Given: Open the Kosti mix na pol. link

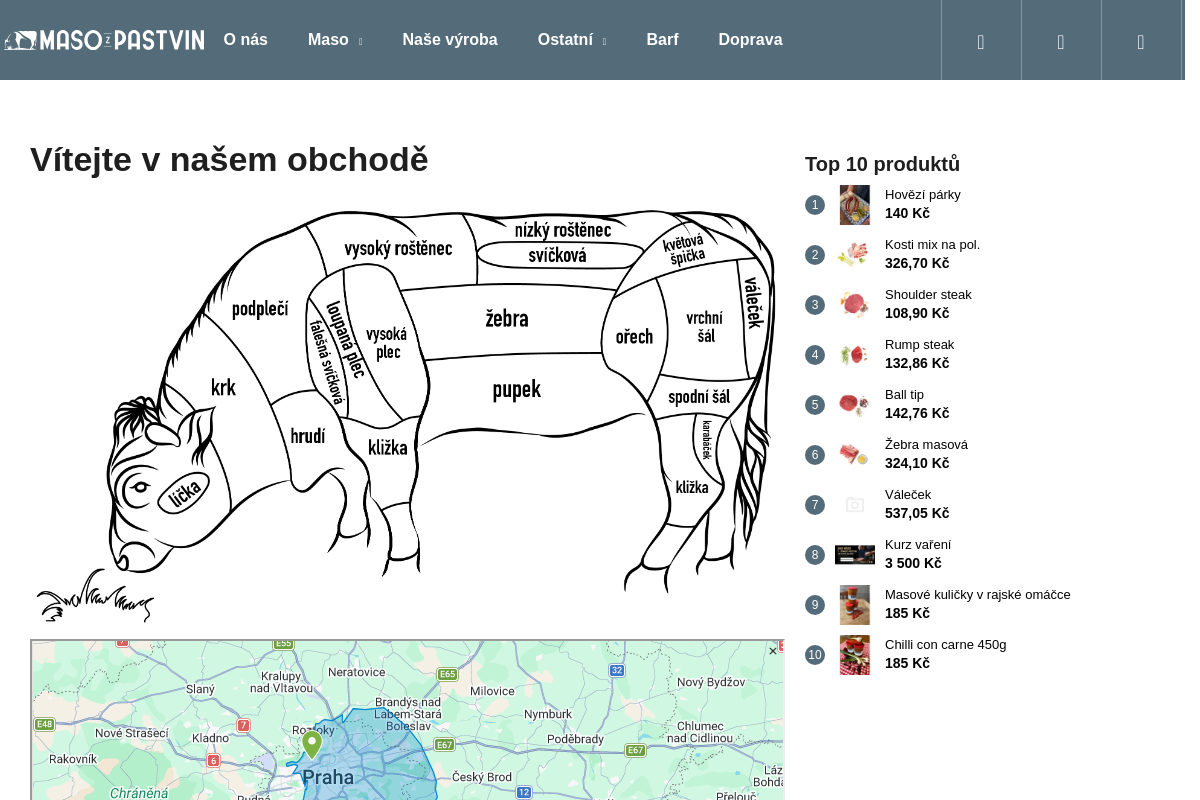Looking at the screenshot, I should click(933, 245).
